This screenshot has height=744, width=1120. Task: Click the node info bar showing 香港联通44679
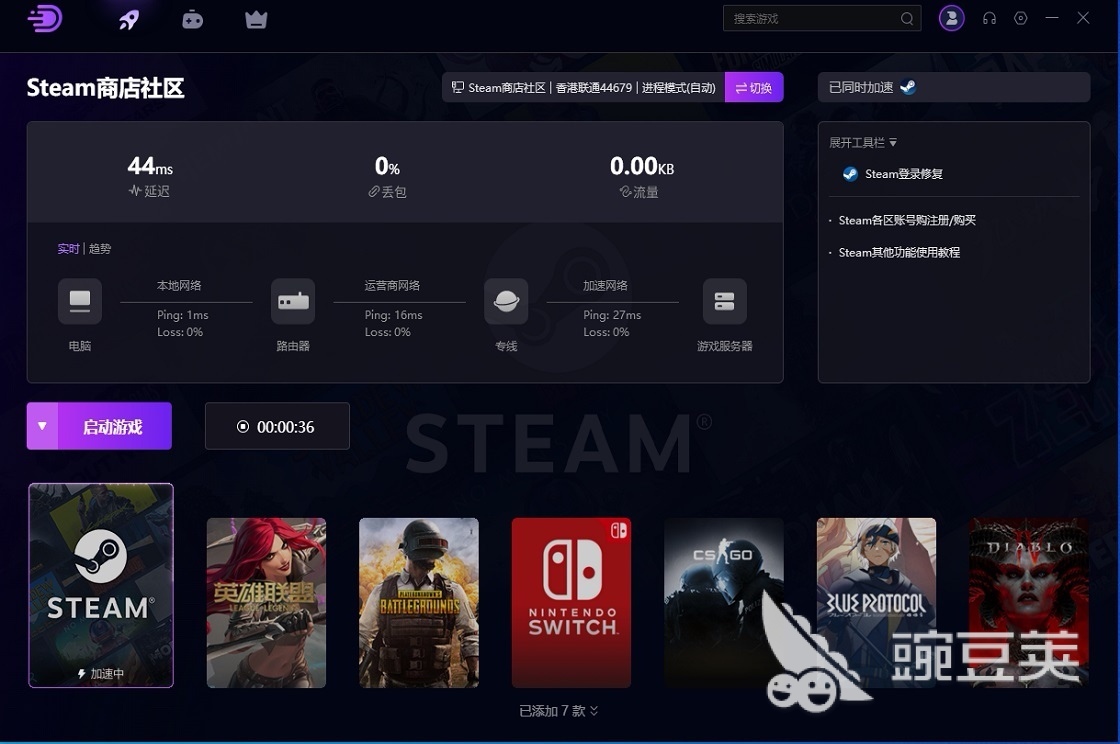[584, 87]
